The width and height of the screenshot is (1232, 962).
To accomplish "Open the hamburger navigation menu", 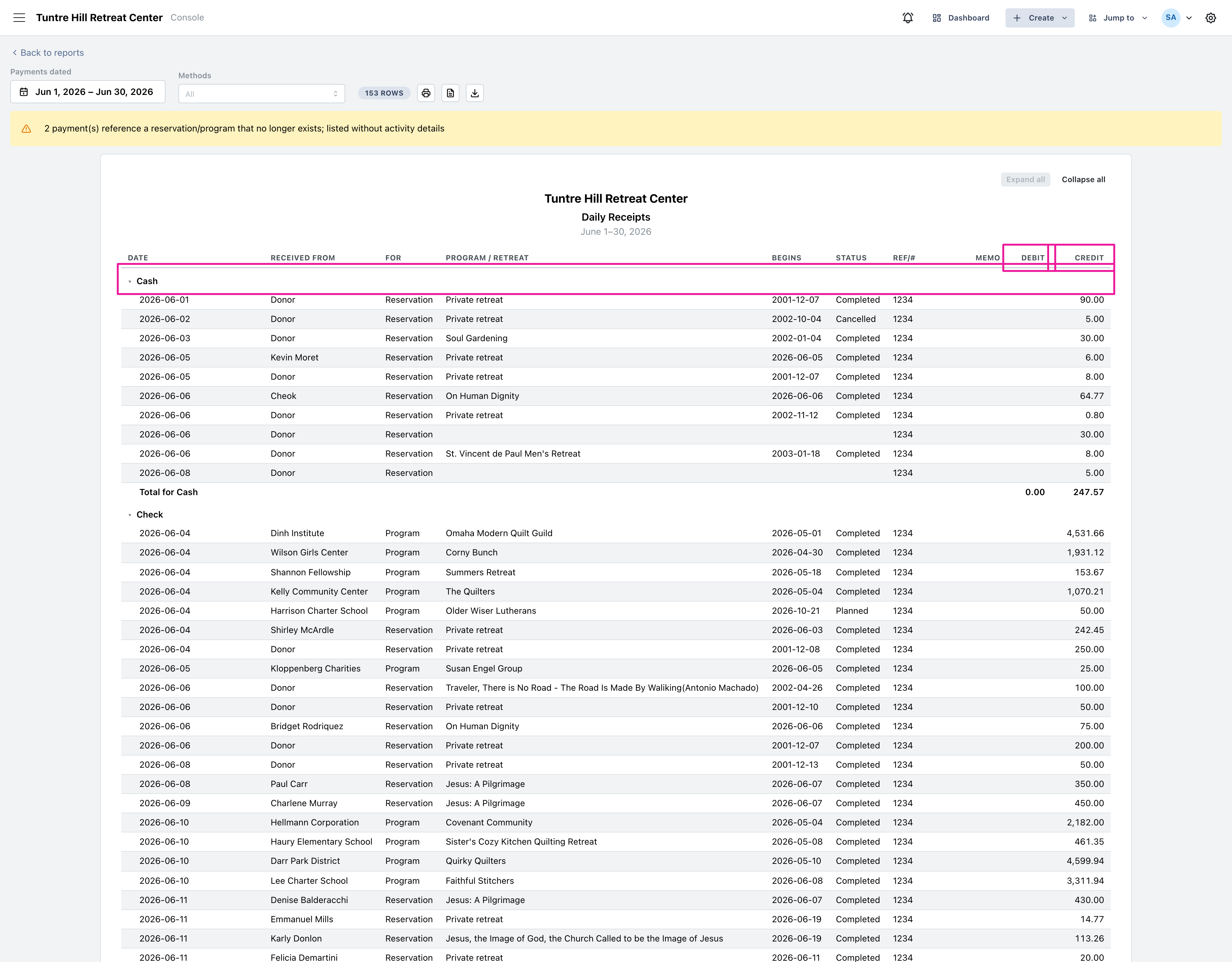I will tap(19, 18).
